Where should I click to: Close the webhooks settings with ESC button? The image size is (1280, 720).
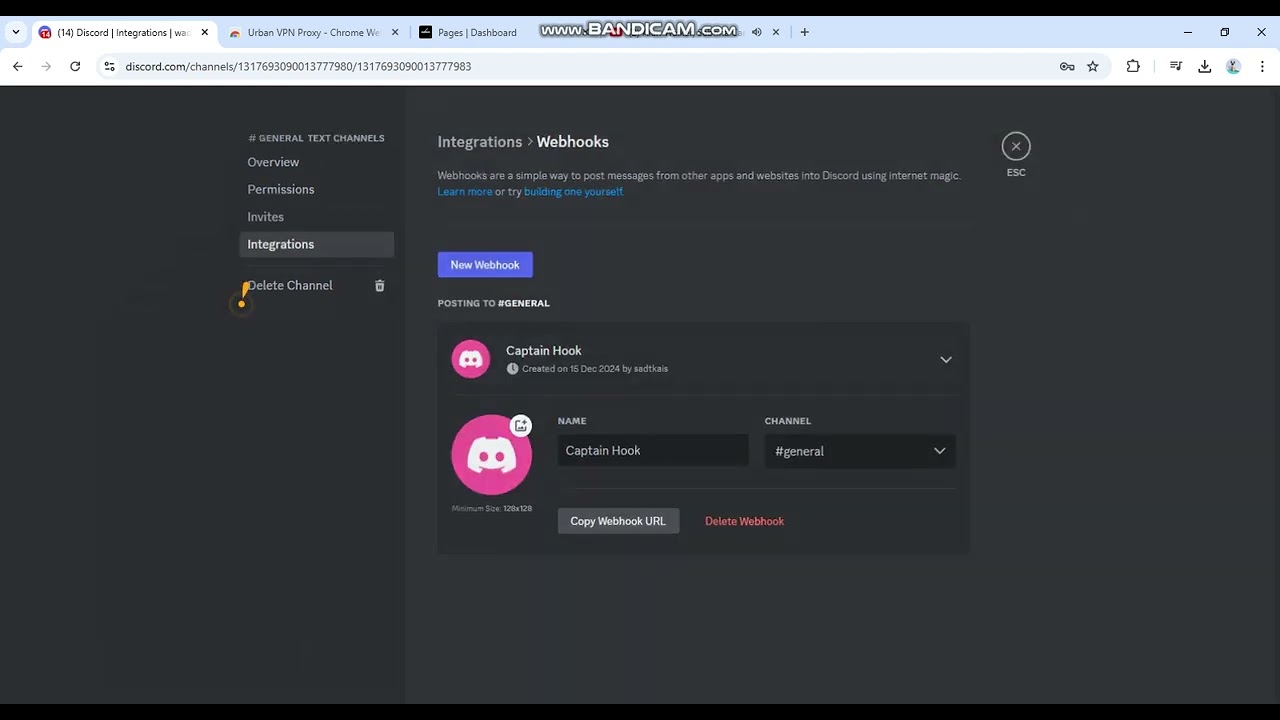[1015, 146]
